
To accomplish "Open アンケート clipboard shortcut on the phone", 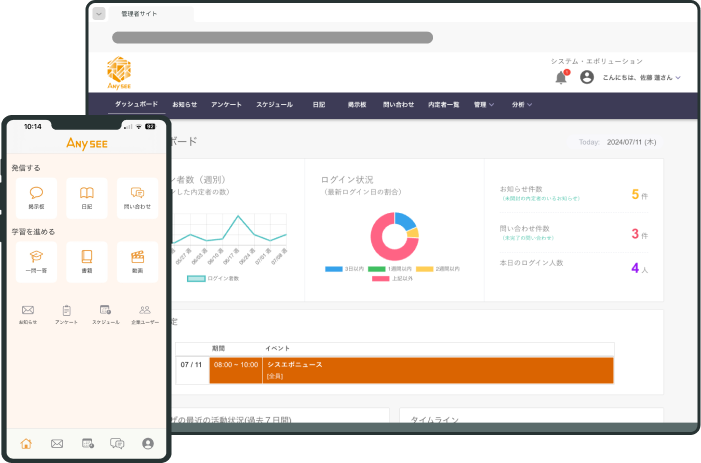I will tap(66, 314).
